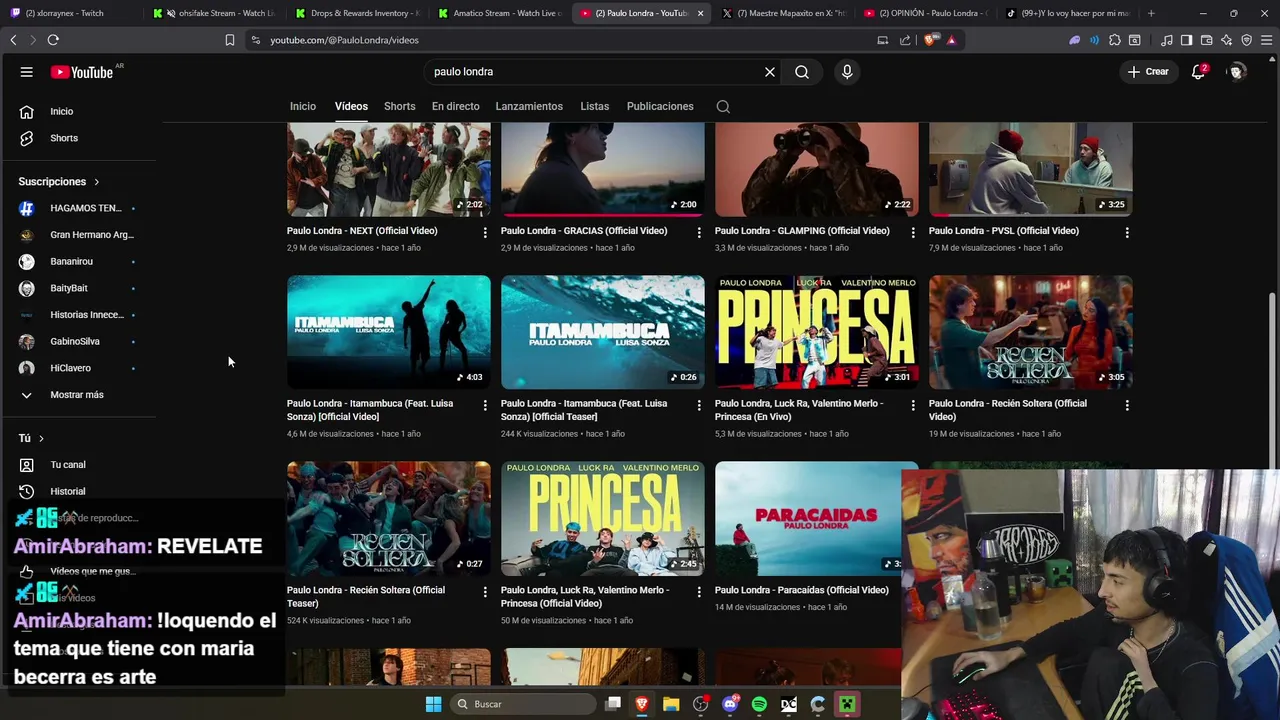Image resolution: width=1280 pixels, height=720 pixels.
Task: Open Paulo Londra - NEXT video title
Action: (362, 231)
